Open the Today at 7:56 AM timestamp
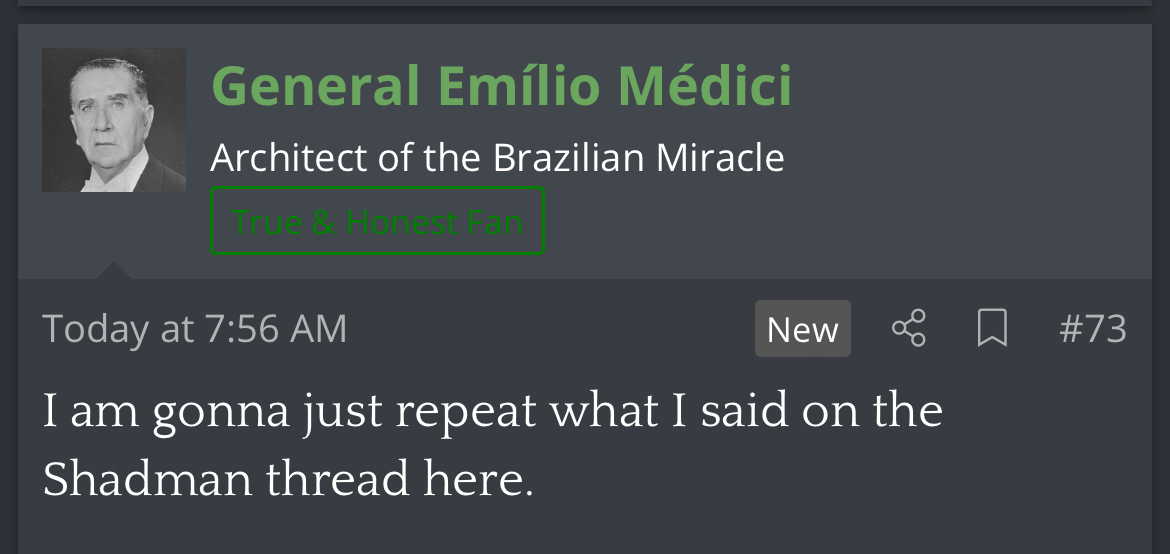 (195, 329)
